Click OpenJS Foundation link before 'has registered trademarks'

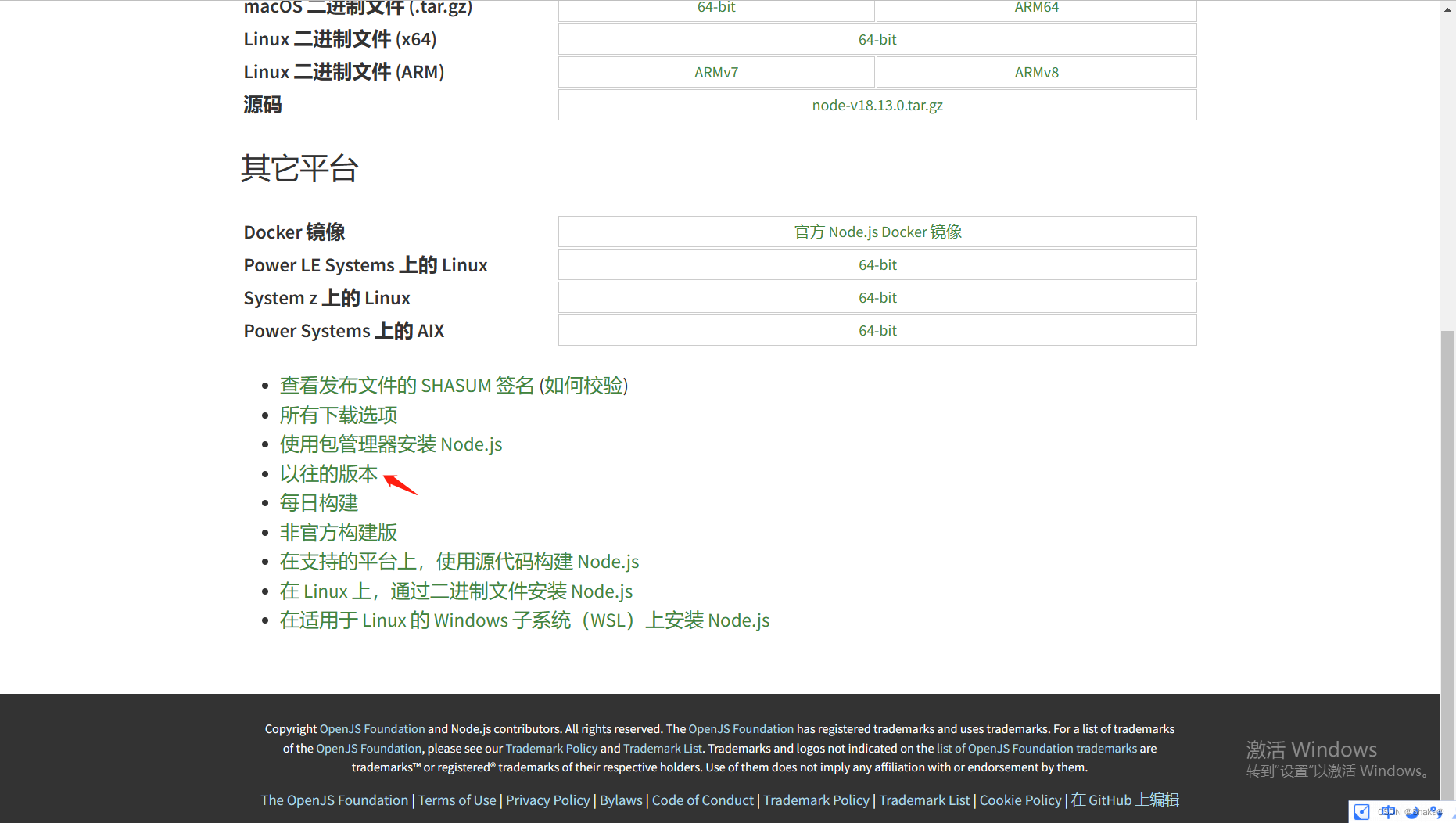pos(741,728)
